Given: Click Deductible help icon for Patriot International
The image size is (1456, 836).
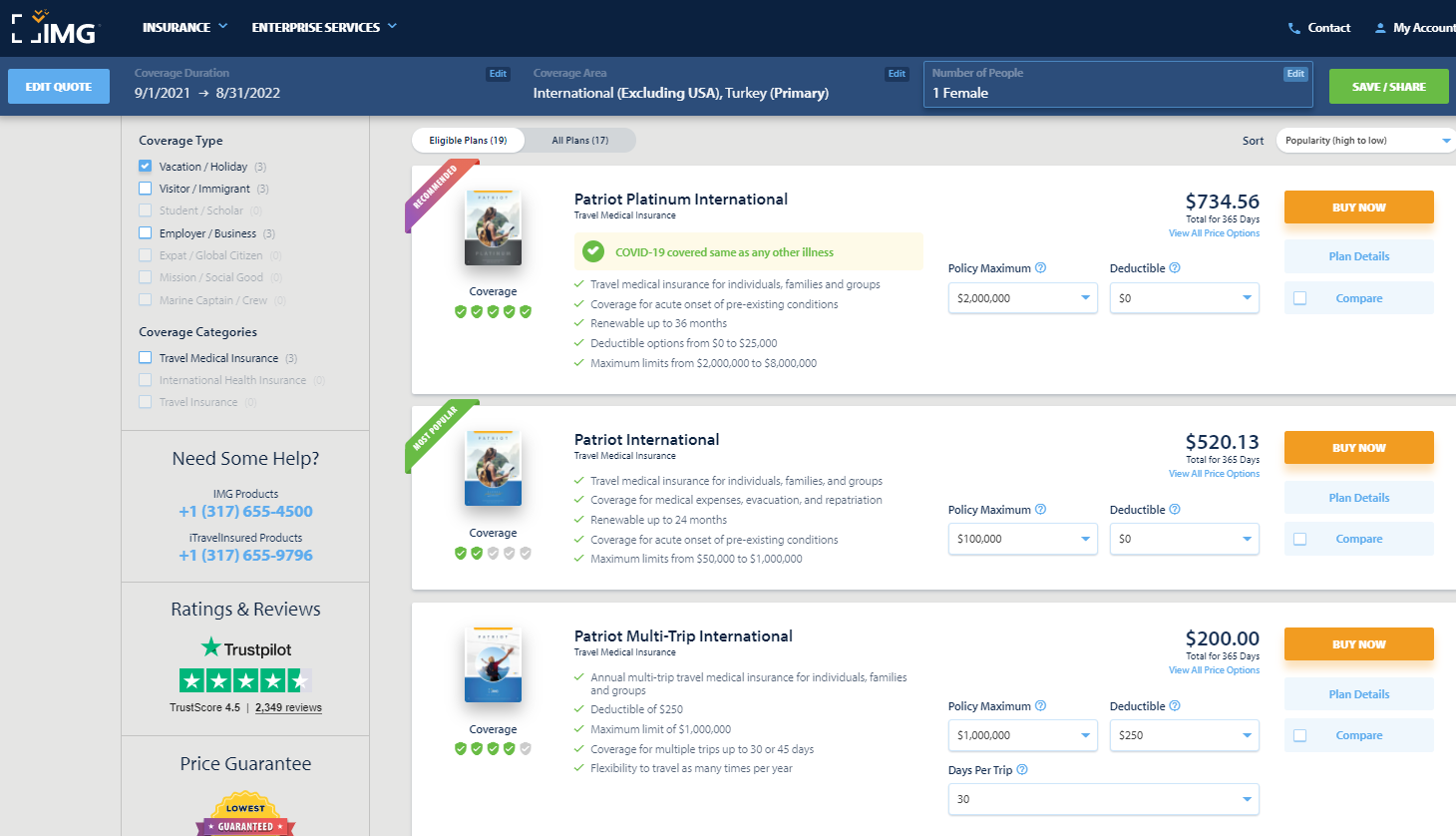Looking at the screenshot, I should pyautogui.click(x=1175, y=510).
